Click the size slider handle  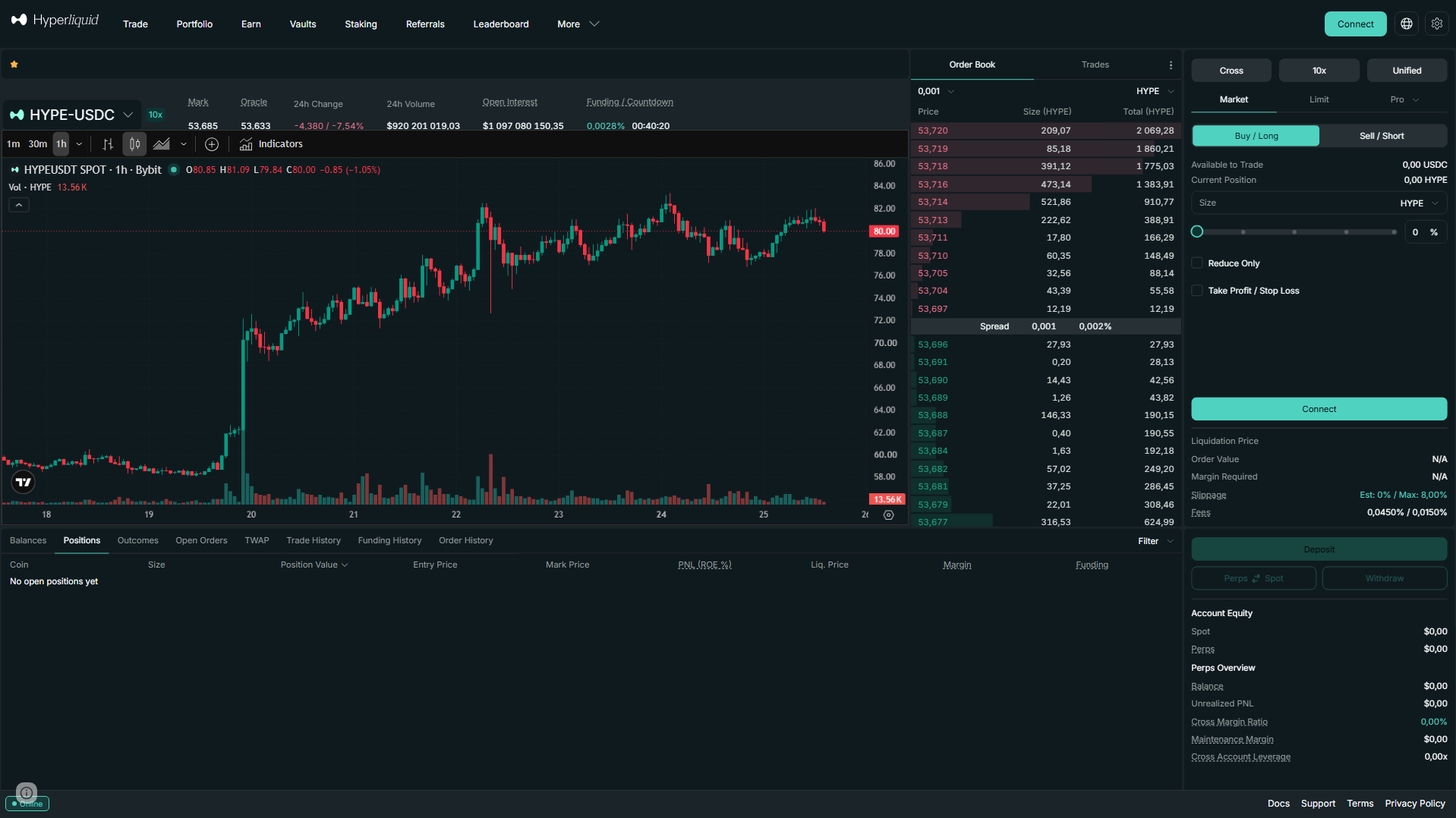point(1197,231)
